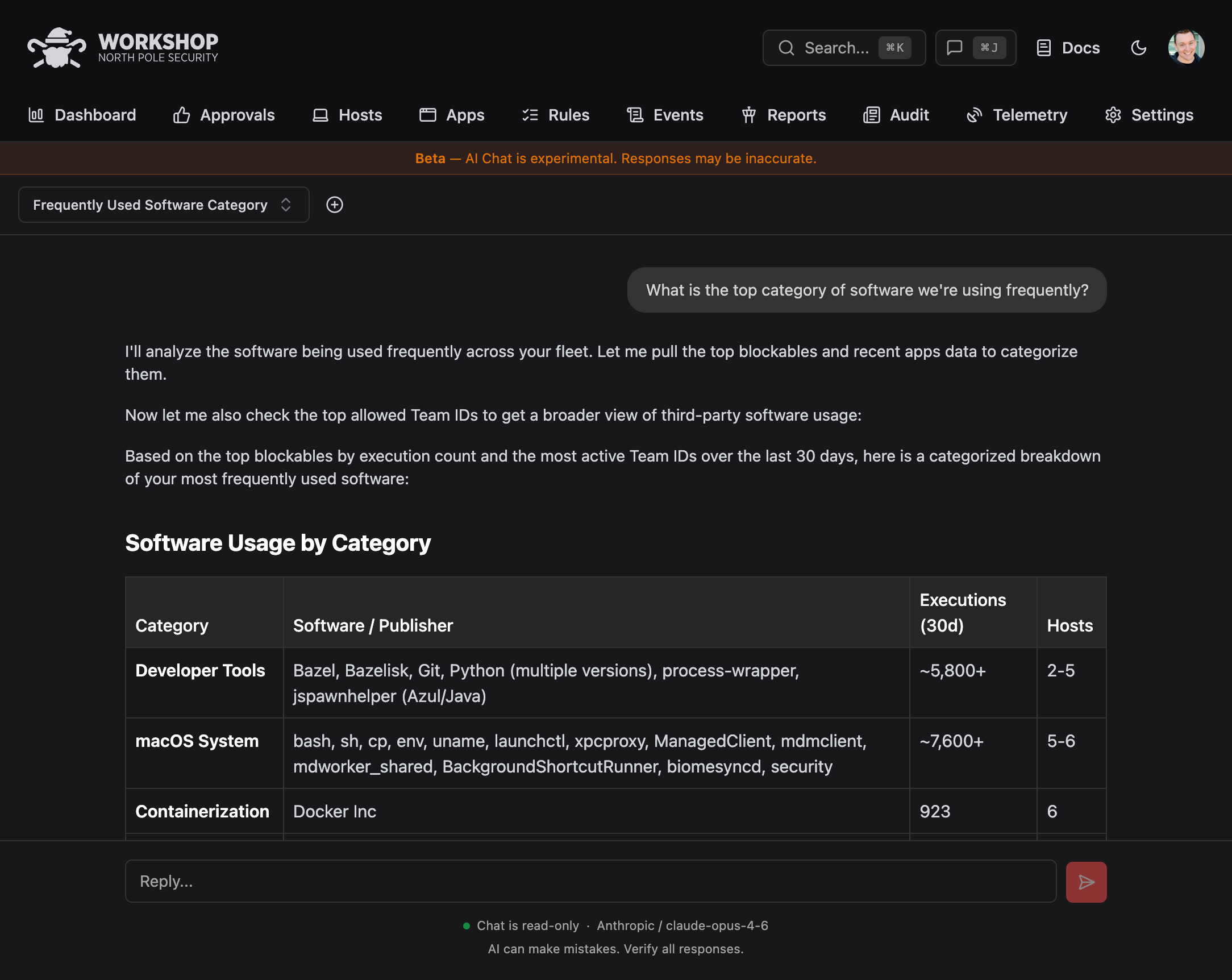
Task: Click the Docs link
Action: (1068, 47)
